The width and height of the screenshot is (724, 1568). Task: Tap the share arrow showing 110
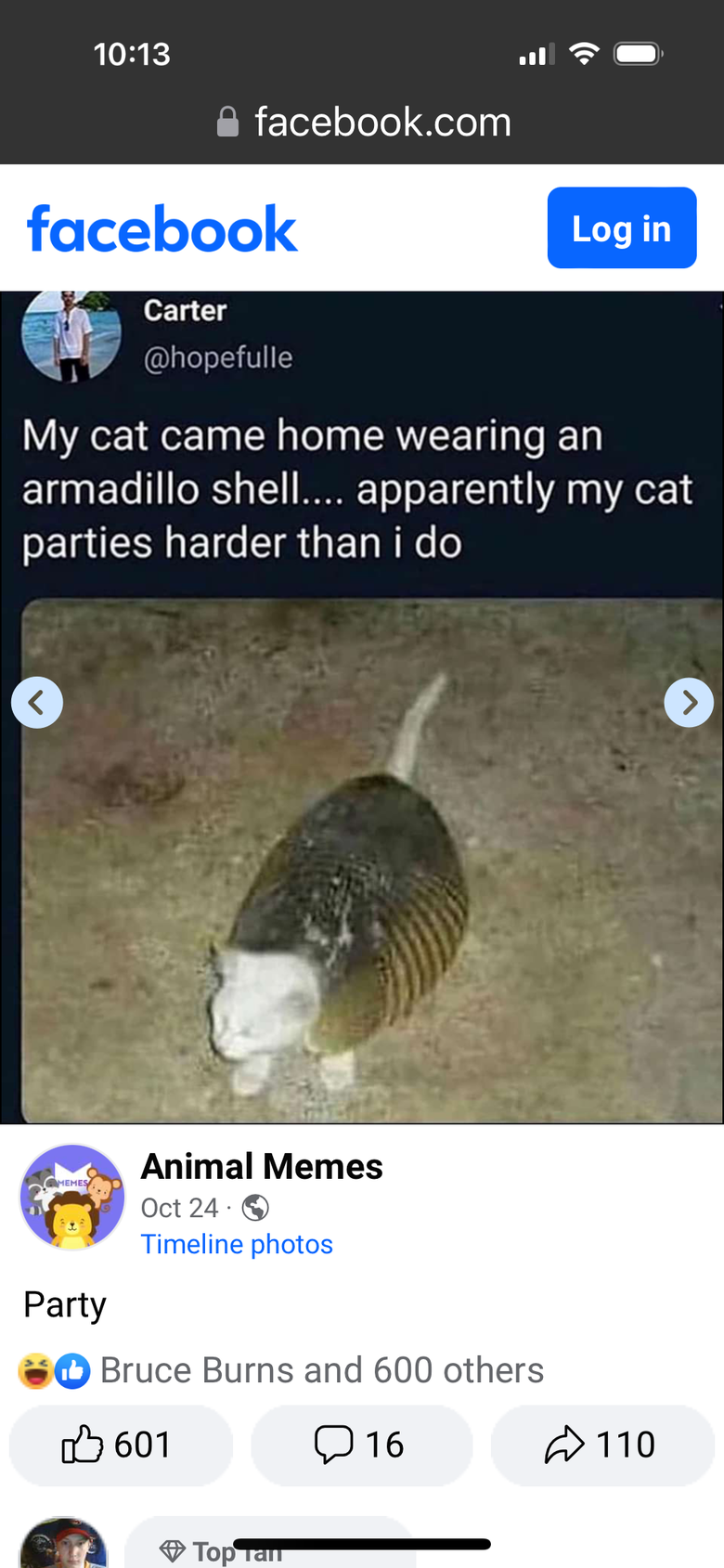coord(602,1445)
